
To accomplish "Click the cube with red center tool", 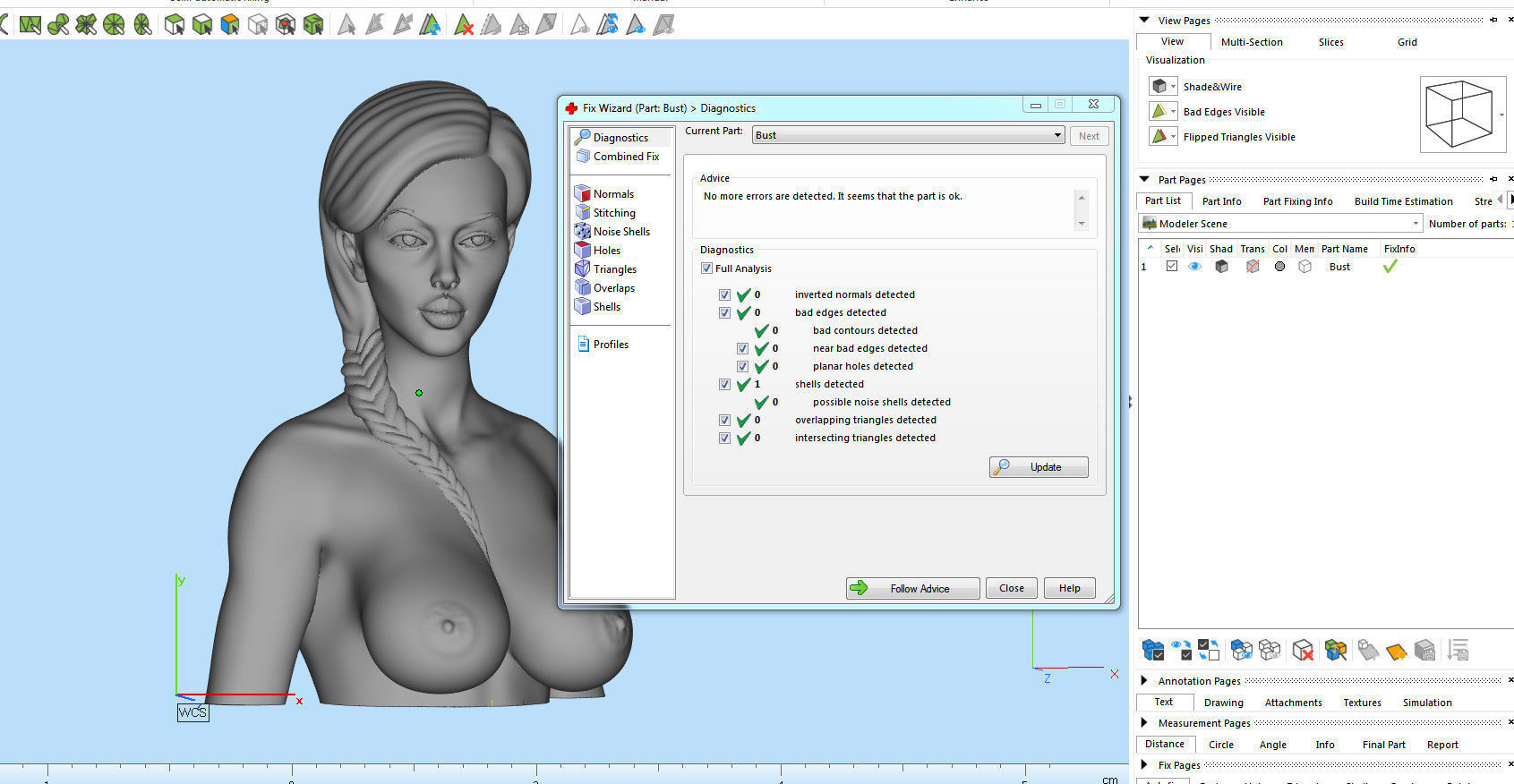I will [x=286, y=25].
